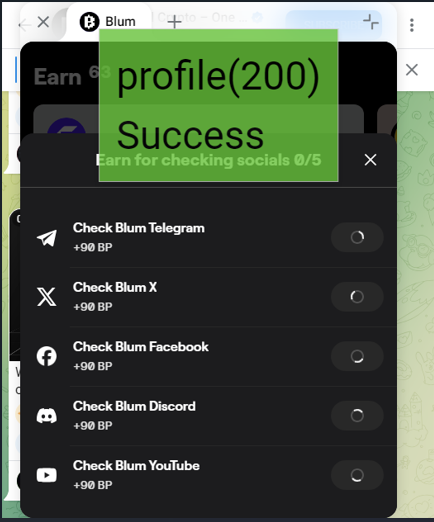Click the Blum tab title
This screenshot has height=522, width=434.
(x=120, y=22)
